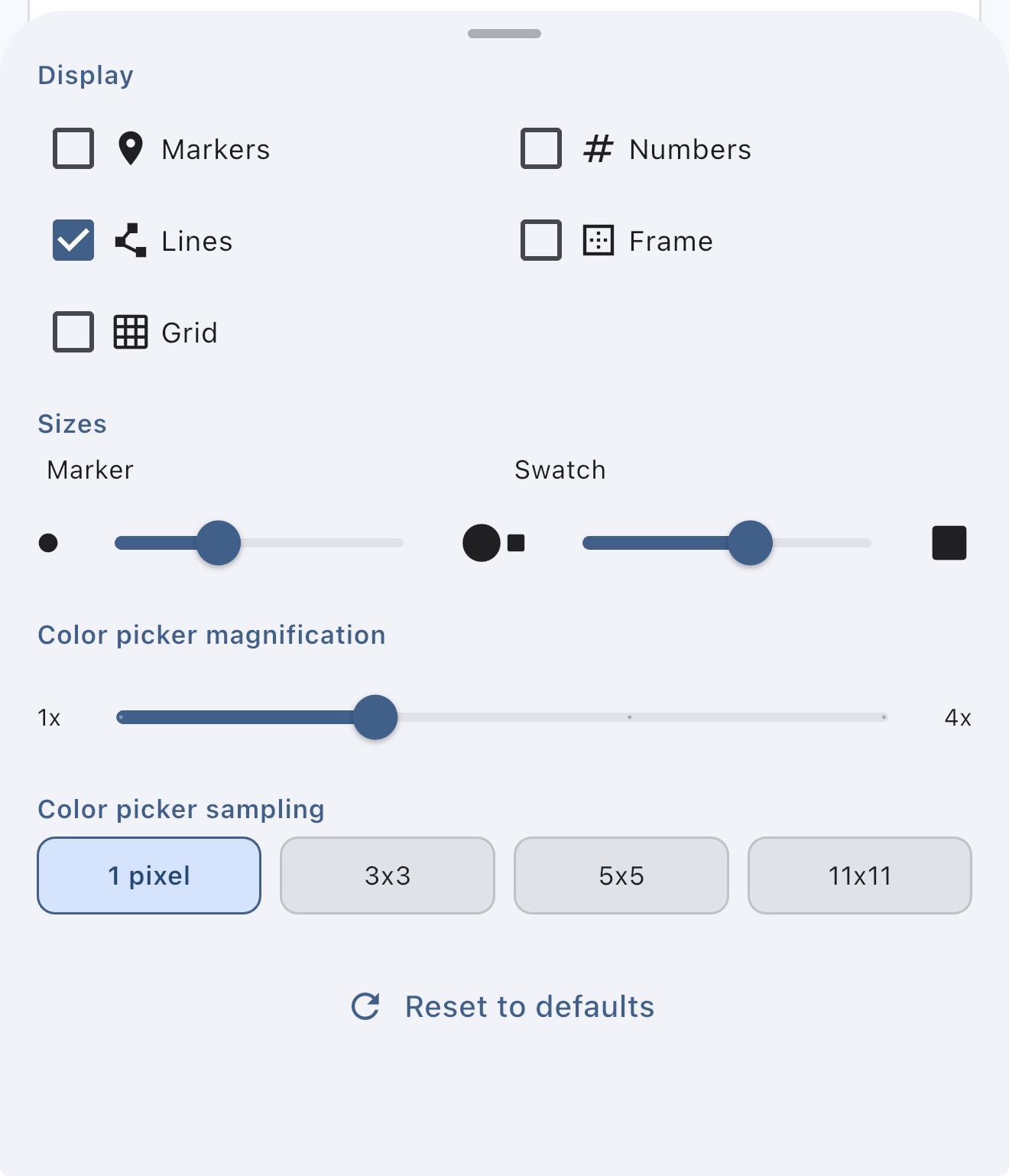Click the color picker magnification slider handle

375,717
